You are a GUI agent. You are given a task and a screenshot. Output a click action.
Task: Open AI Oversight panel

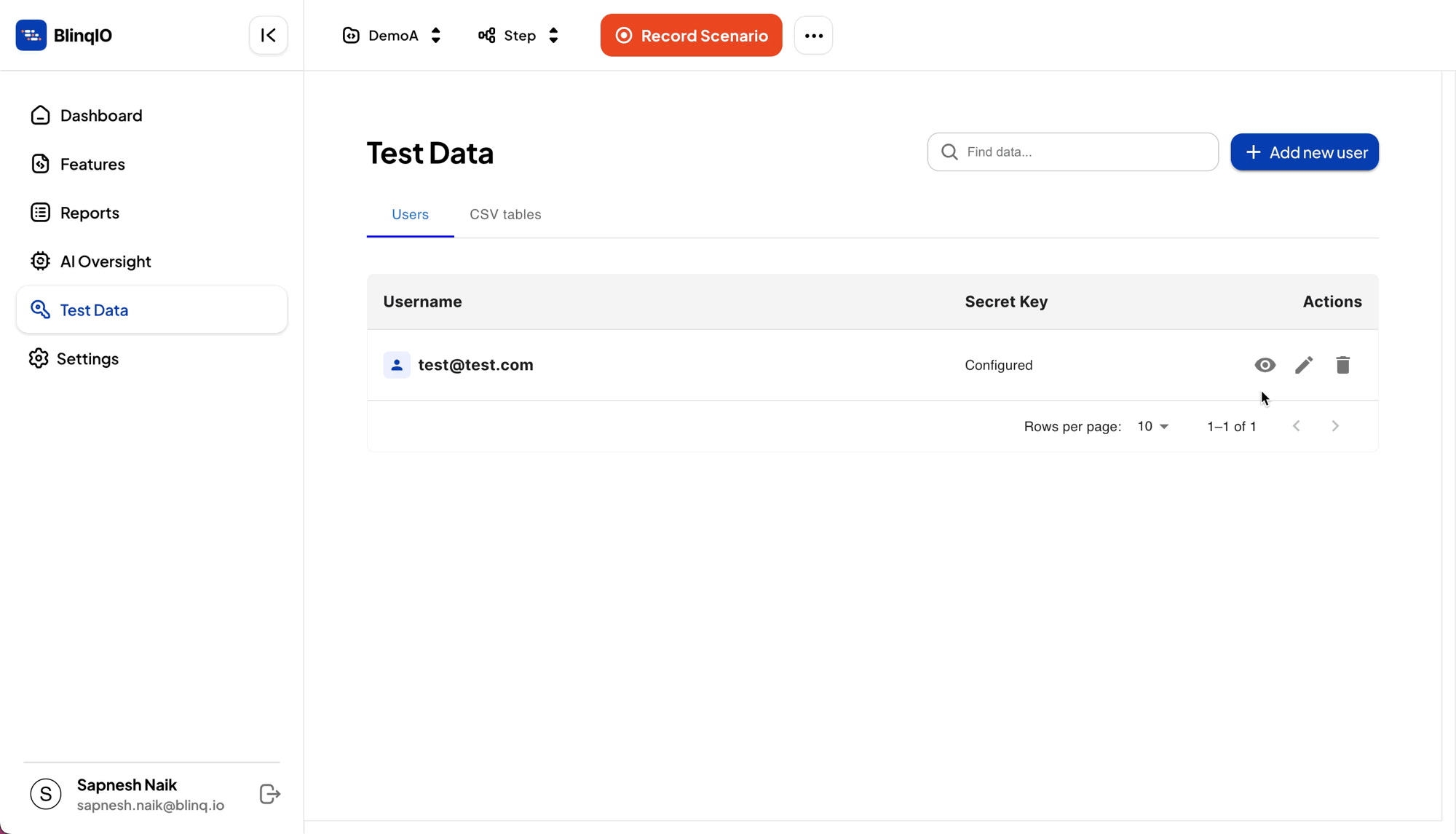(x=105, y=261)
